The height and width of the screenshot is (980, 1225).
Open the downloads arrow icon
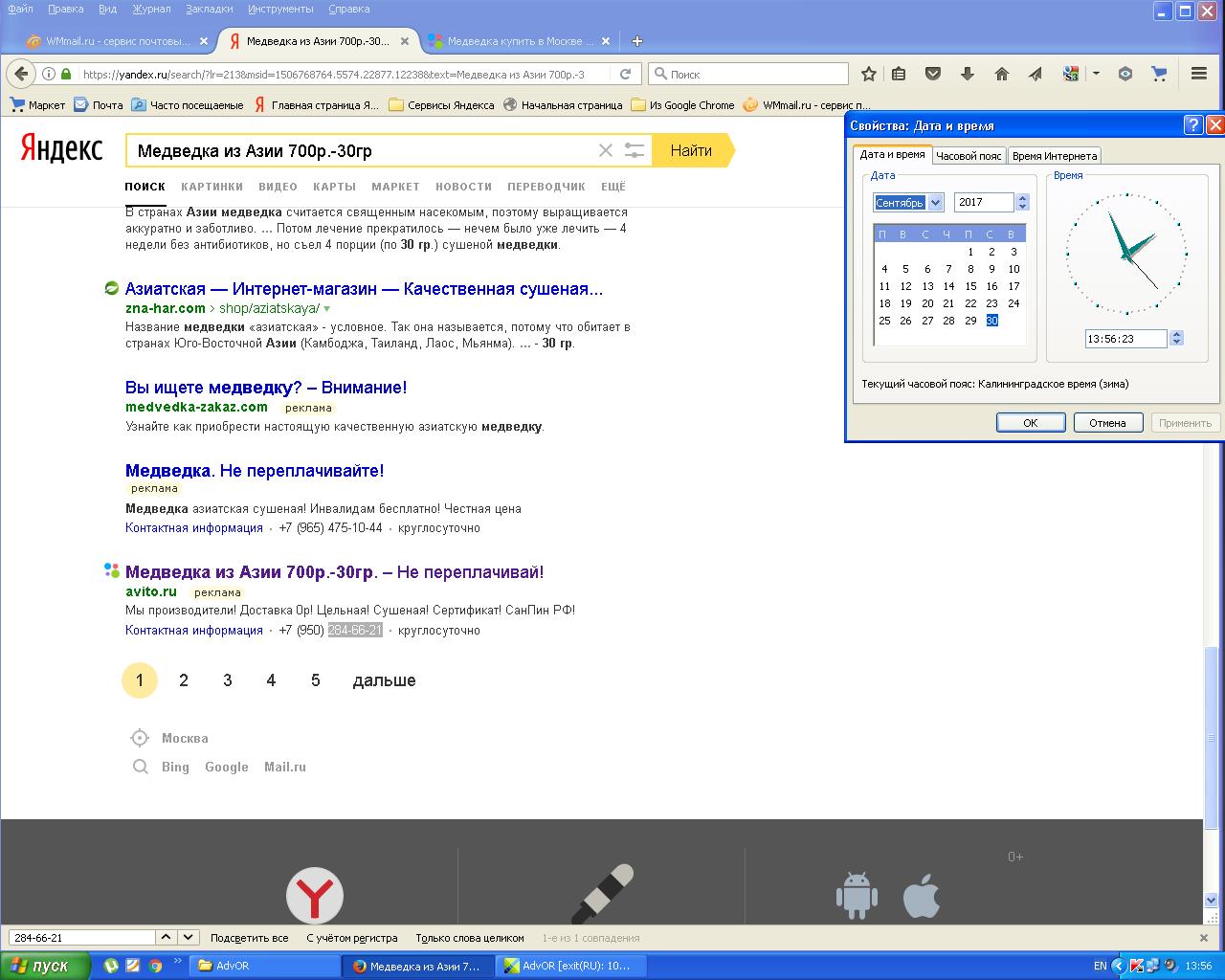[x=967, y=74]
